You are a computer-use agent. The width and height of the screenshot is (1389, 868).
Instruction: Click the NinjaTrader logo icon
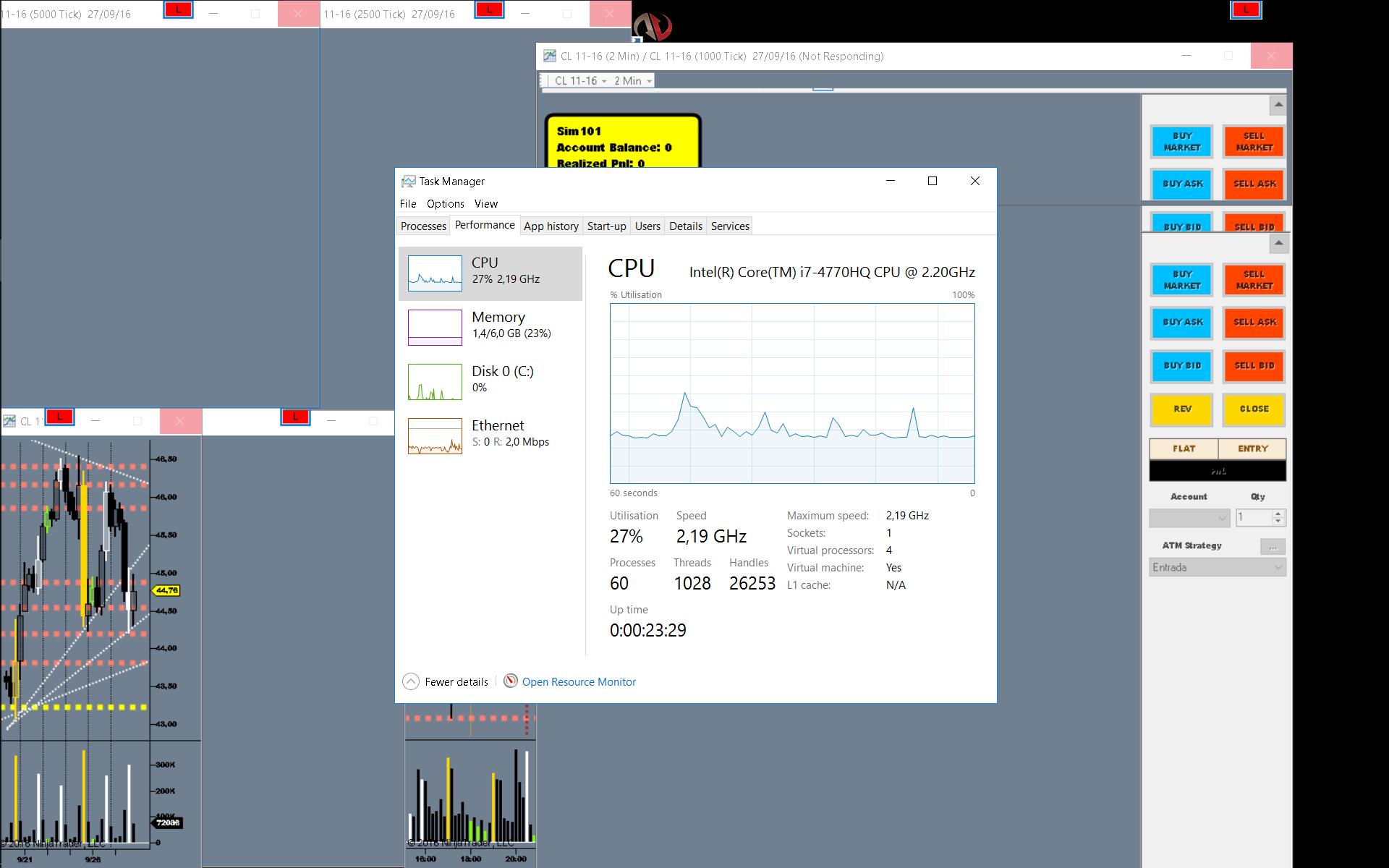(x=653, y=26)
